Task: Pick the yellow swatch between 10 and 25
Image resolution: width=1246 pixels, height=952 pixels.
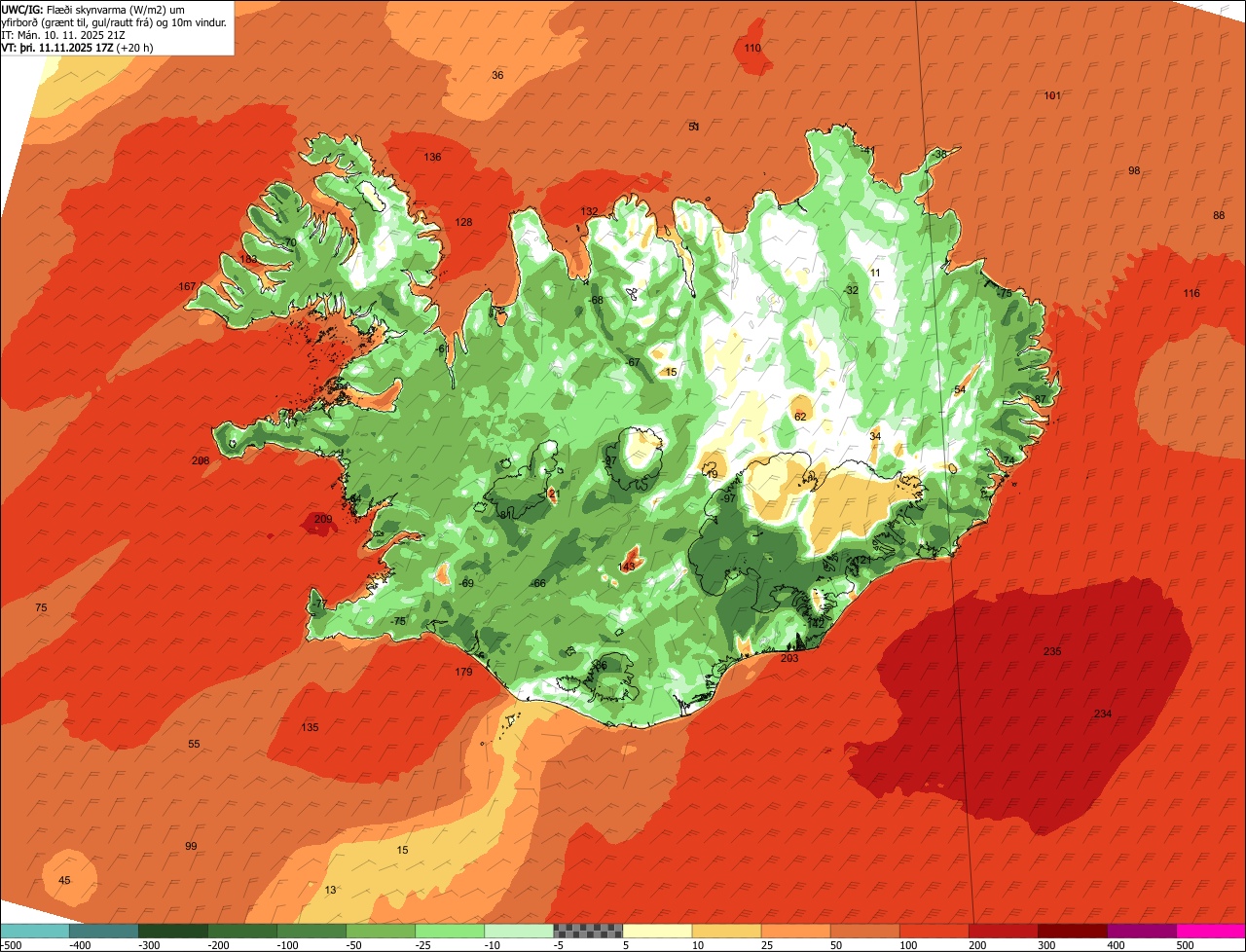Action: tap(726, 931)
